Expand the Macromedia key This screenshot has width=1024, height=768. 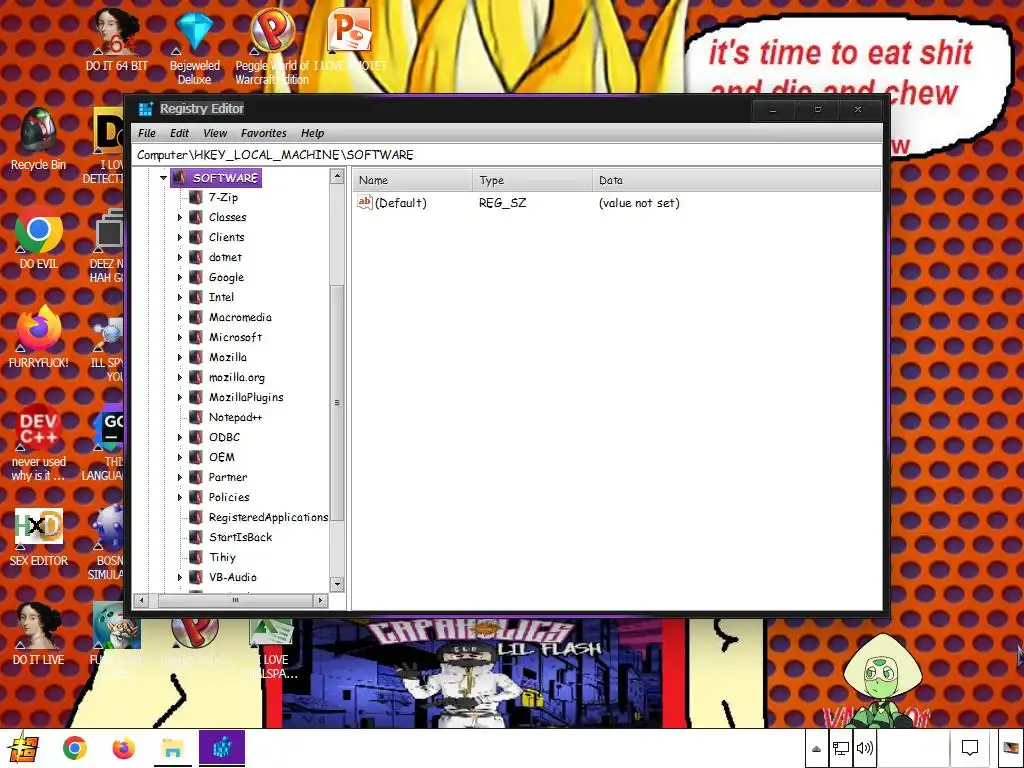click(180, 317)
